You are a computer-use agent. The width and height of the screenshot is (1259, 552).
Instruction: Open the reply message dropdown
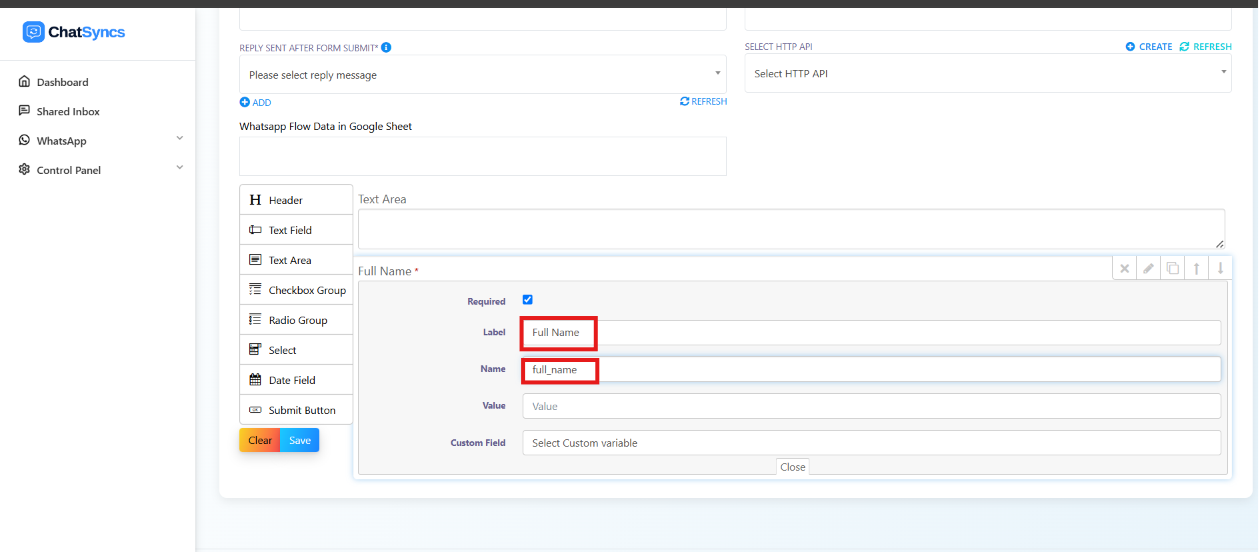click(x=483, y=75)
